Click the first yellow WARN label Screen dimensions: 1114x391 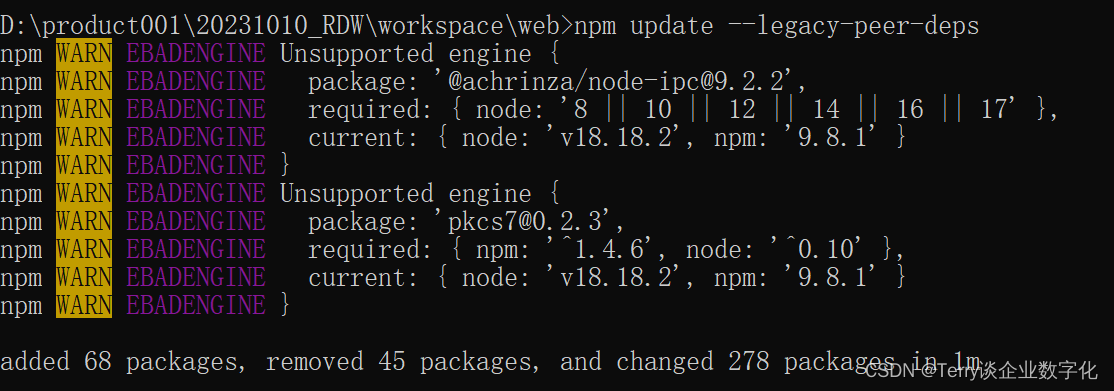pos(84,53)
